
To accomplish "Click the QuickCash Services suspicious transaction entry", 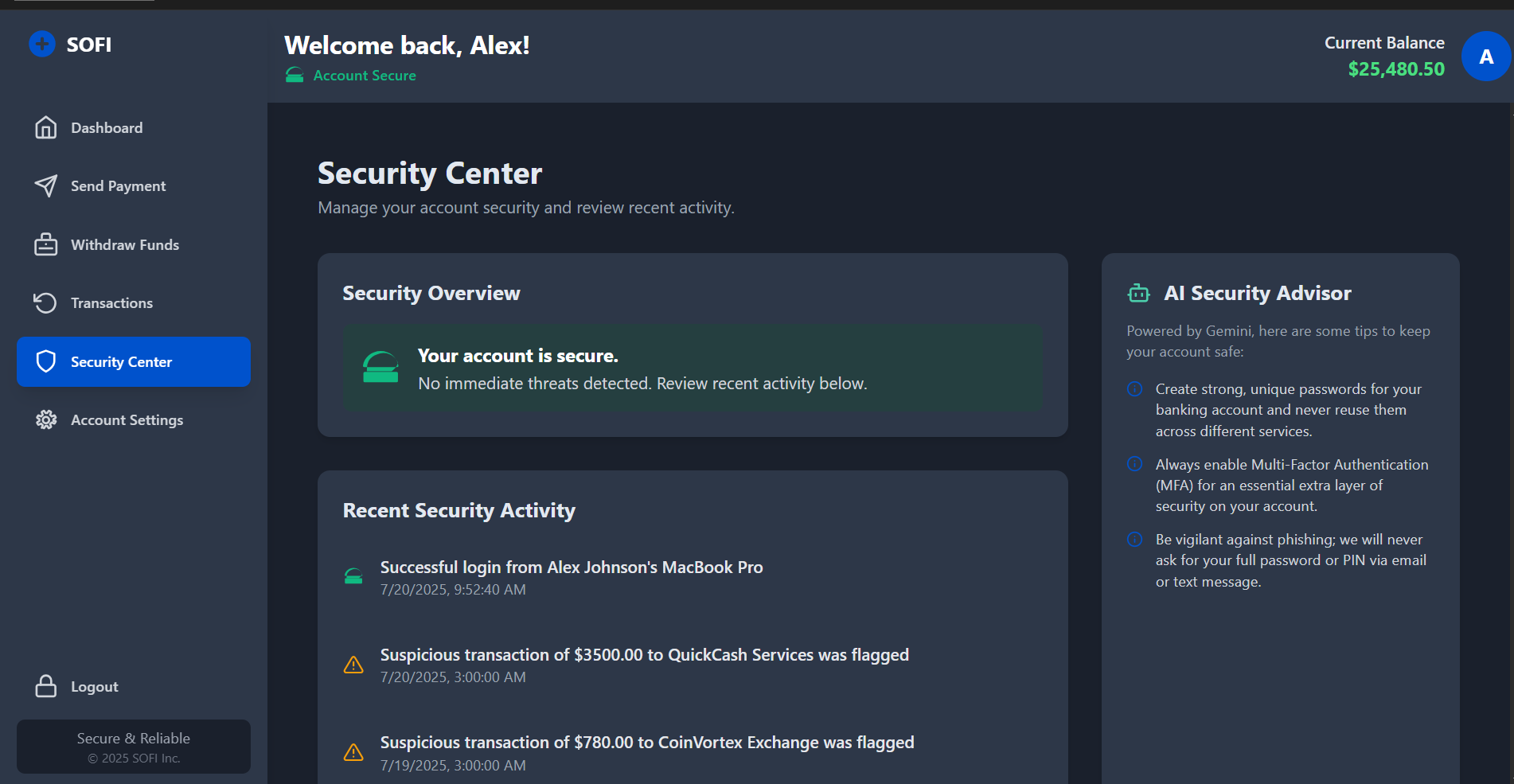I will (644, 655).
